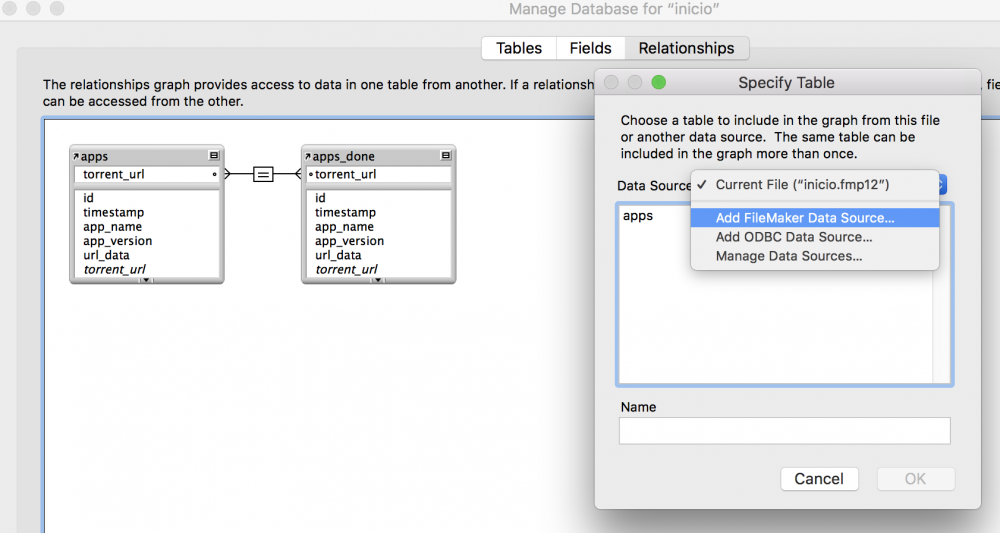Select the timestamp field in apps_done table
Screen dimensions: 1000x533
[344, 213]
